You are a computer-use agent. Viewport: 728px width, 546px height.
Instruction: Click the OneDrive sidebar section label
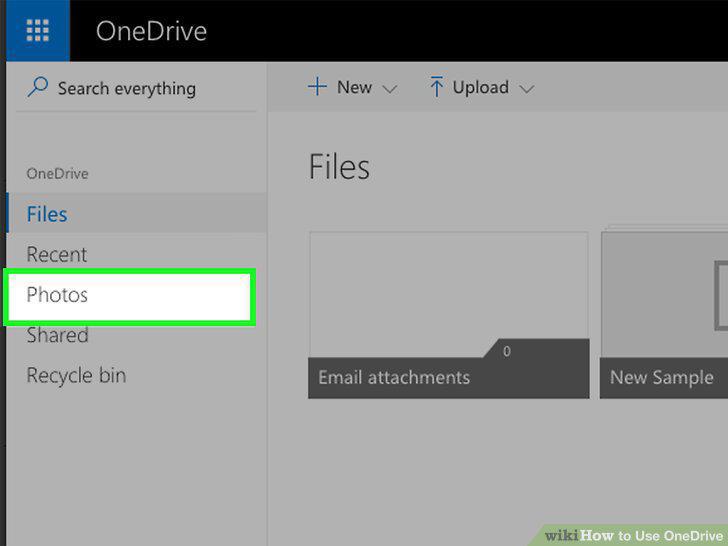[x=58, y=174]
